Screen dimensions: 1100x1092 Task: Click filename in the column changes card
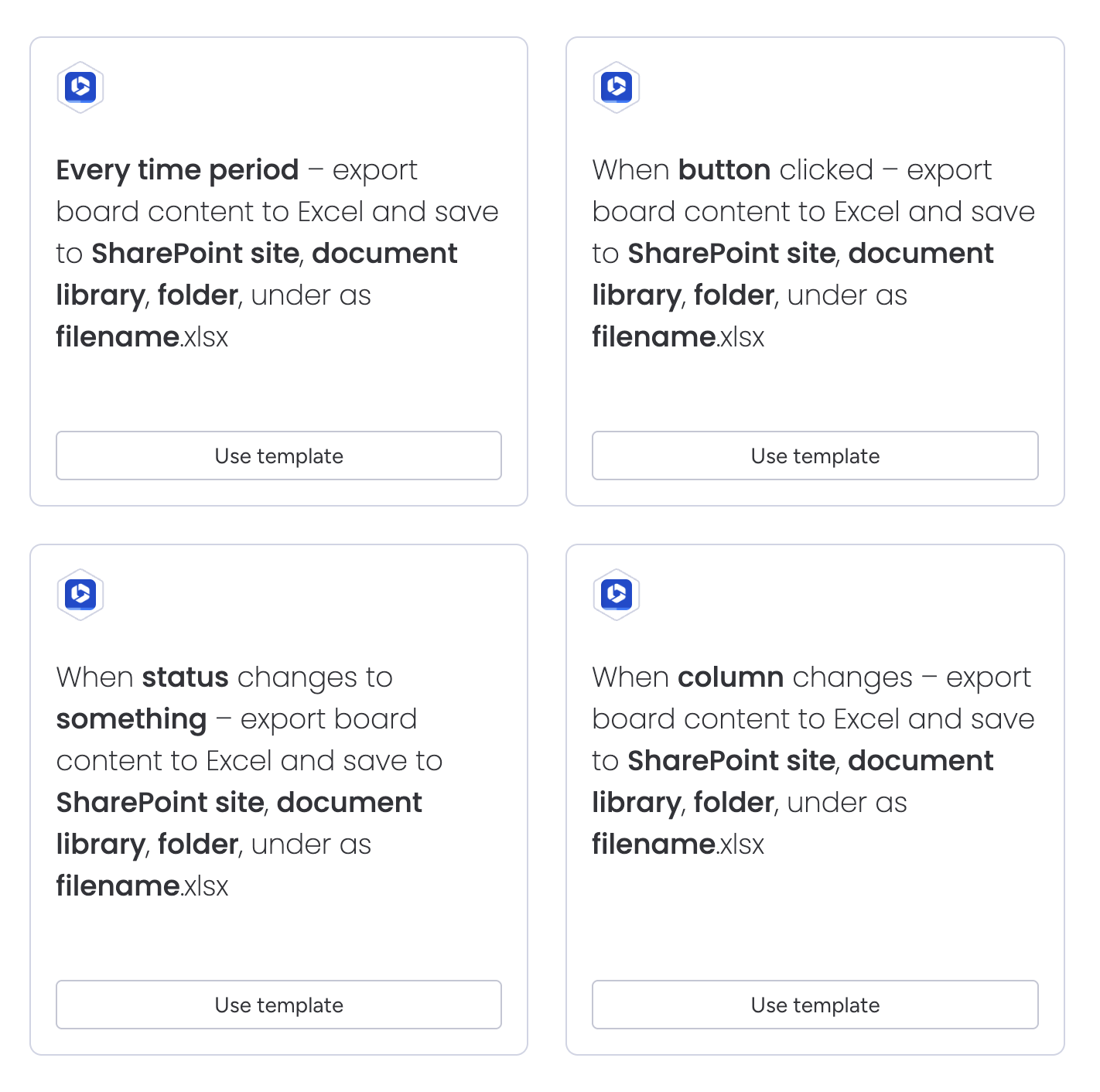pyautogui.click(x=654, y=845)
